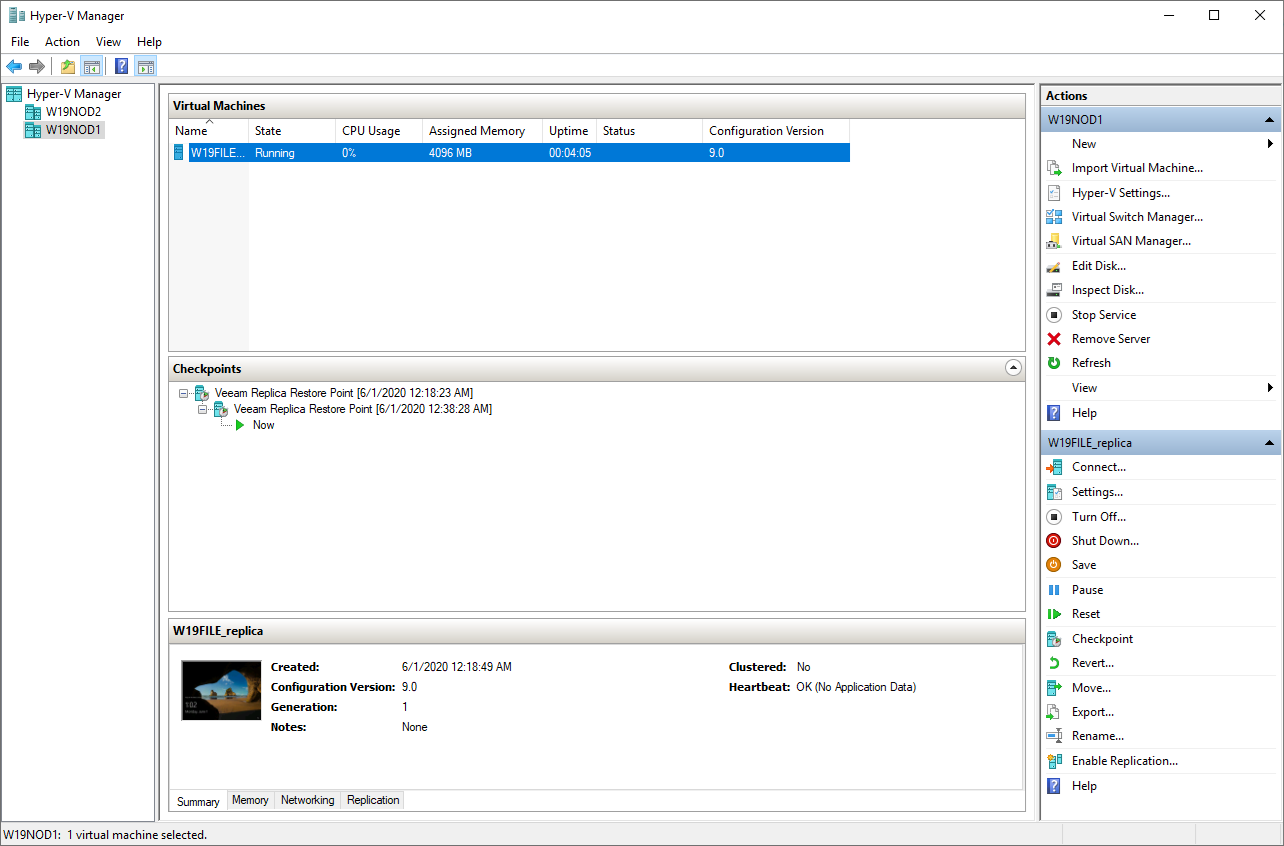Sort by State column header
The image size is (1284, 846).
pos(292,131)
